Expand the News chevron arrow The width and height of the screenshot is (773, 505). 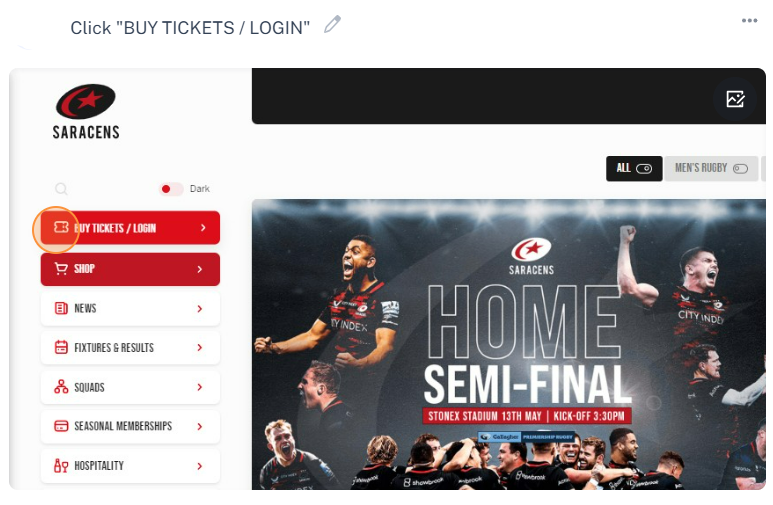(x=200, y=309)
